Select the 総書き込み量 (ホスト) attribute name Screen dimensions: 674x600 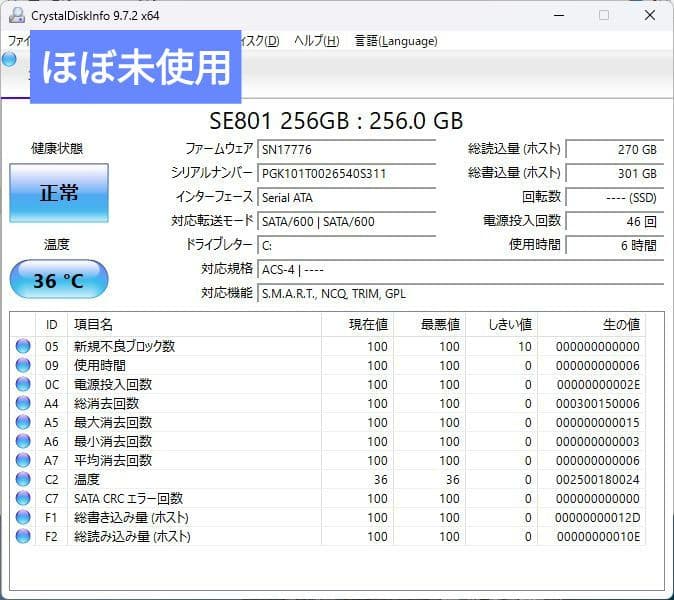131,517
